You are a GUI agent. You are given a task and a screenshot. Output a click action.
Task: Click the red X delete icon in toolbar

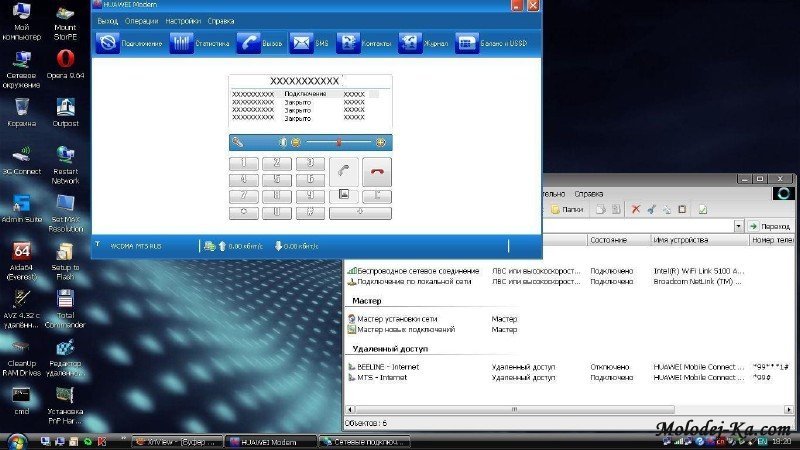[634, 209]
